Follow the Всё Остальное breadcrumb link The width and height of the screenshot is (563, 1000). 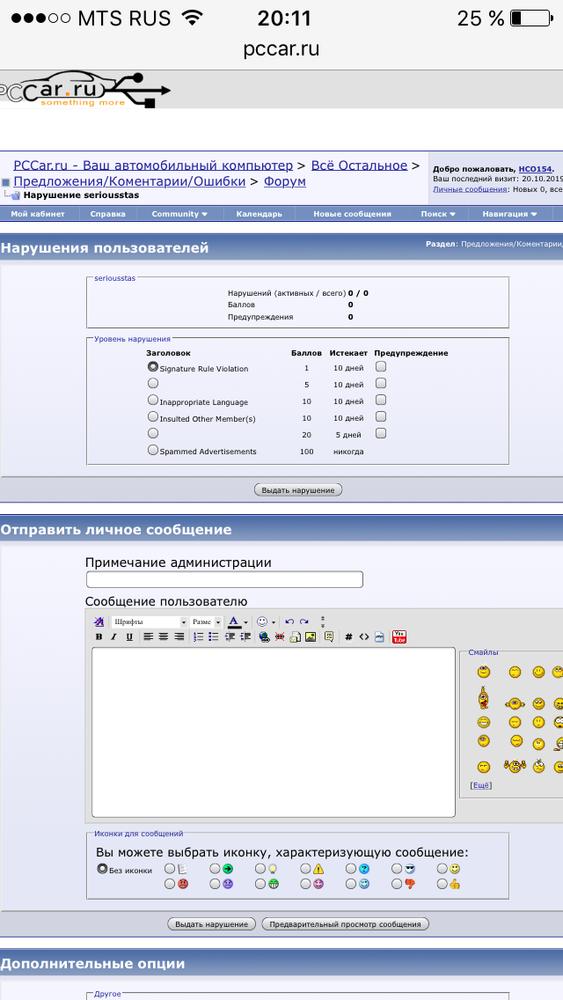359,165
